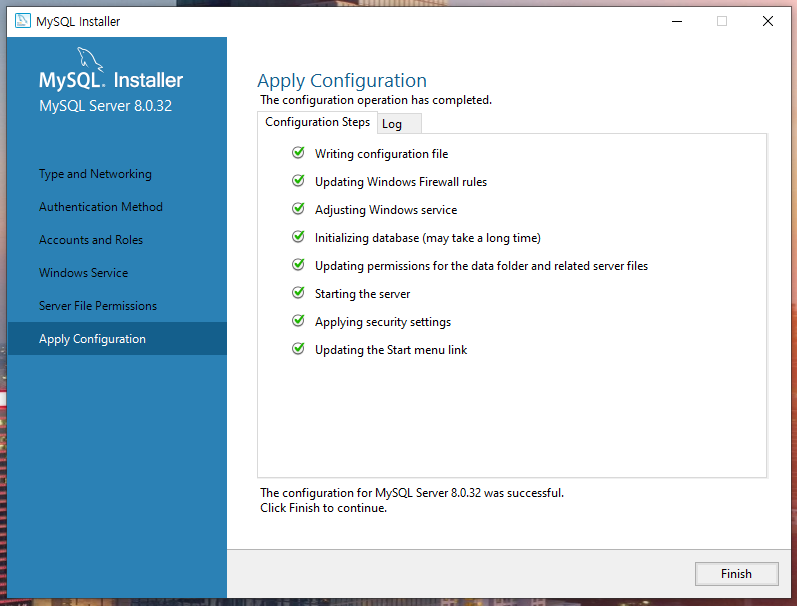The image size is (797, 606).
Task: Click the "Adjusting Windows service" text
Action: pos(386,210)
